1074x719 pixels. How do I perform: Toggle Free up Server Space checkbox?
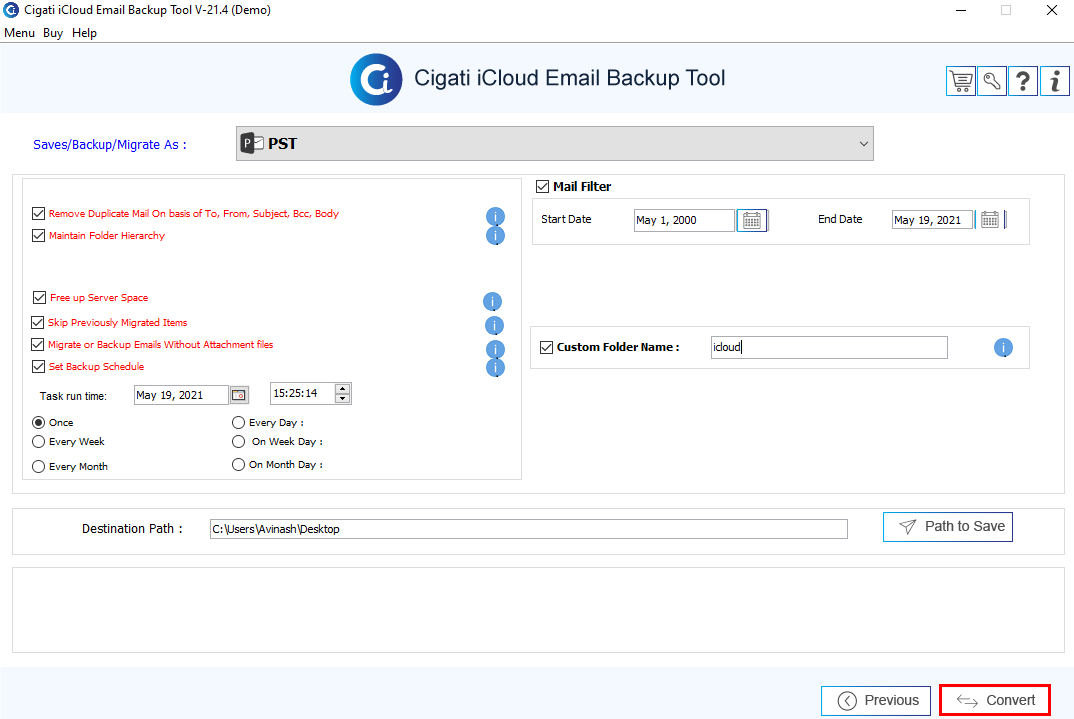point(39,297)
